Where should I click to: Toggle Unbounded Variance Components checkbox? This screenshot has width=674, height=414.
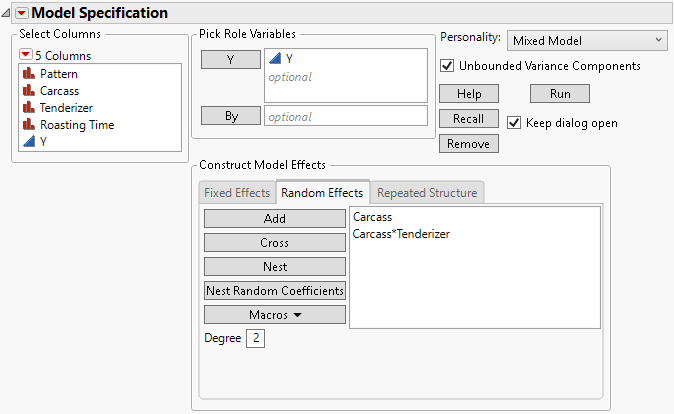click(447, 66)
